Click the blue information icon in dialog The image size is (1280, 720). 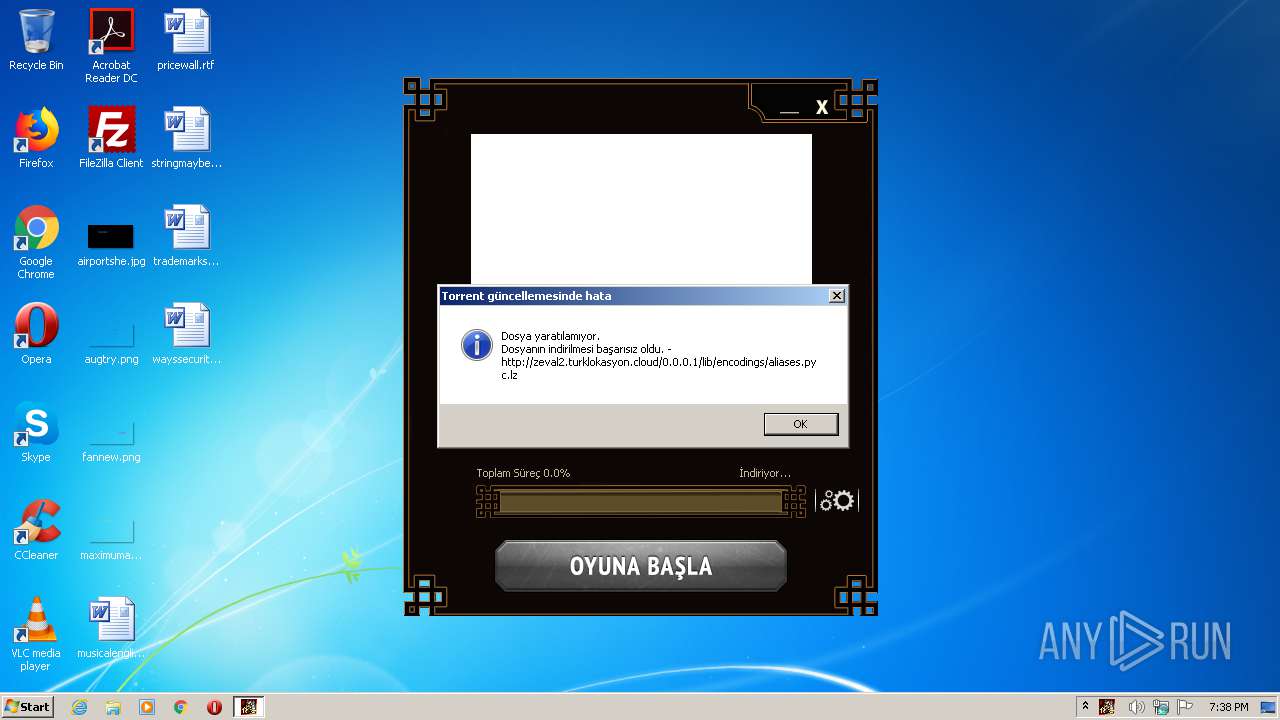point(476,345)
